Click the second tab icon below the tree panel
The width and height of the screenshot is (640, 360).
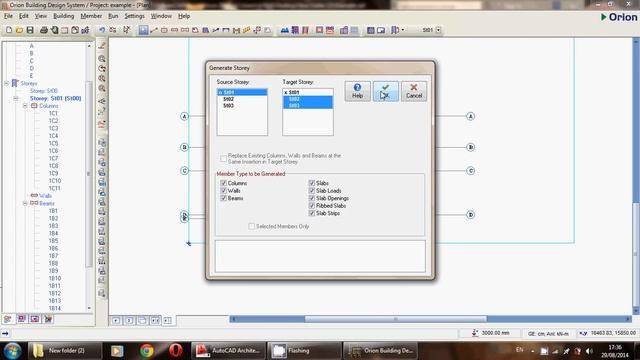click(22, 319)
